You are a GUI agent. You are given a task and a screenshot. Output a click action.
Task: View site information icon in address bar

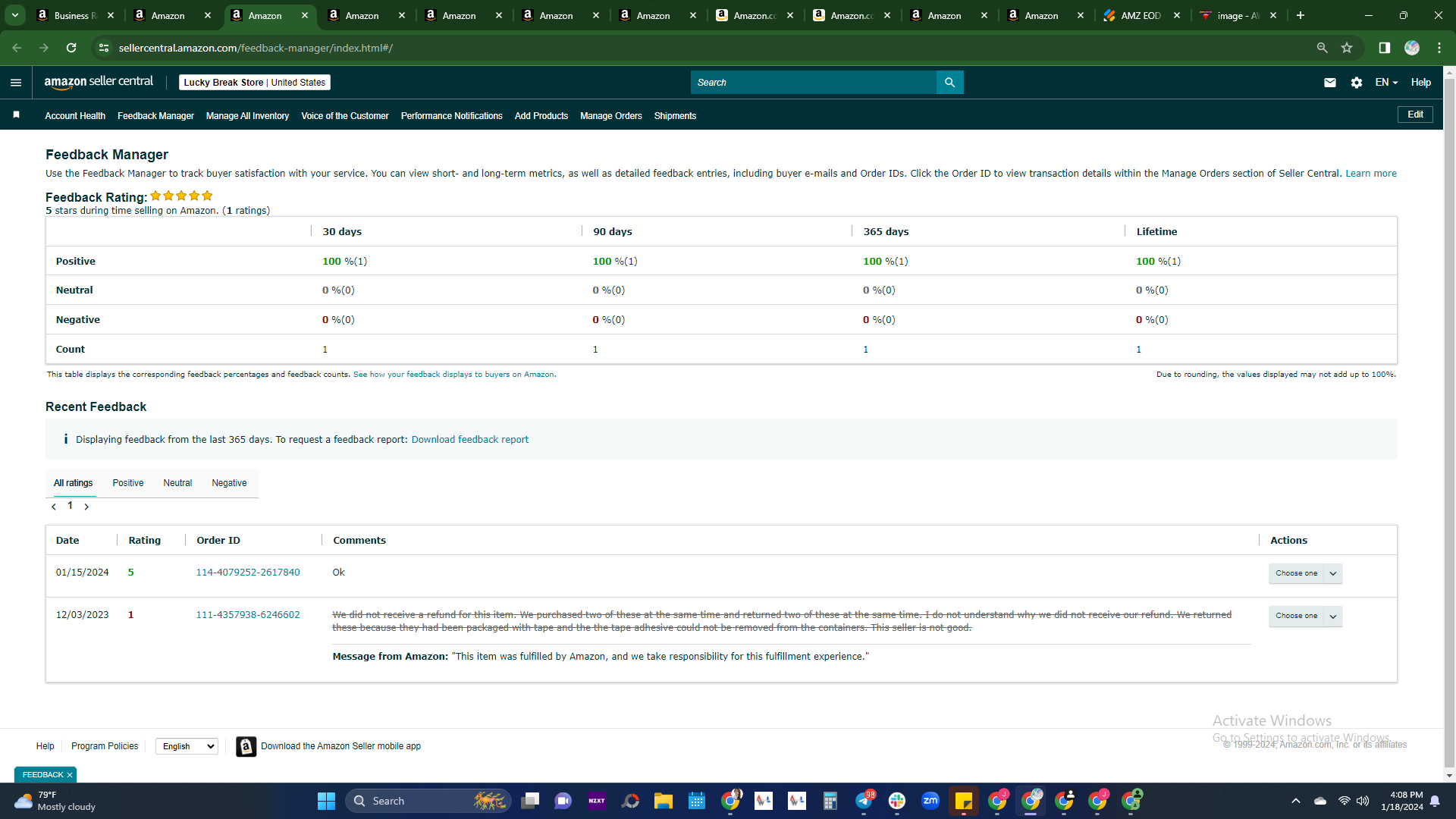104,48
